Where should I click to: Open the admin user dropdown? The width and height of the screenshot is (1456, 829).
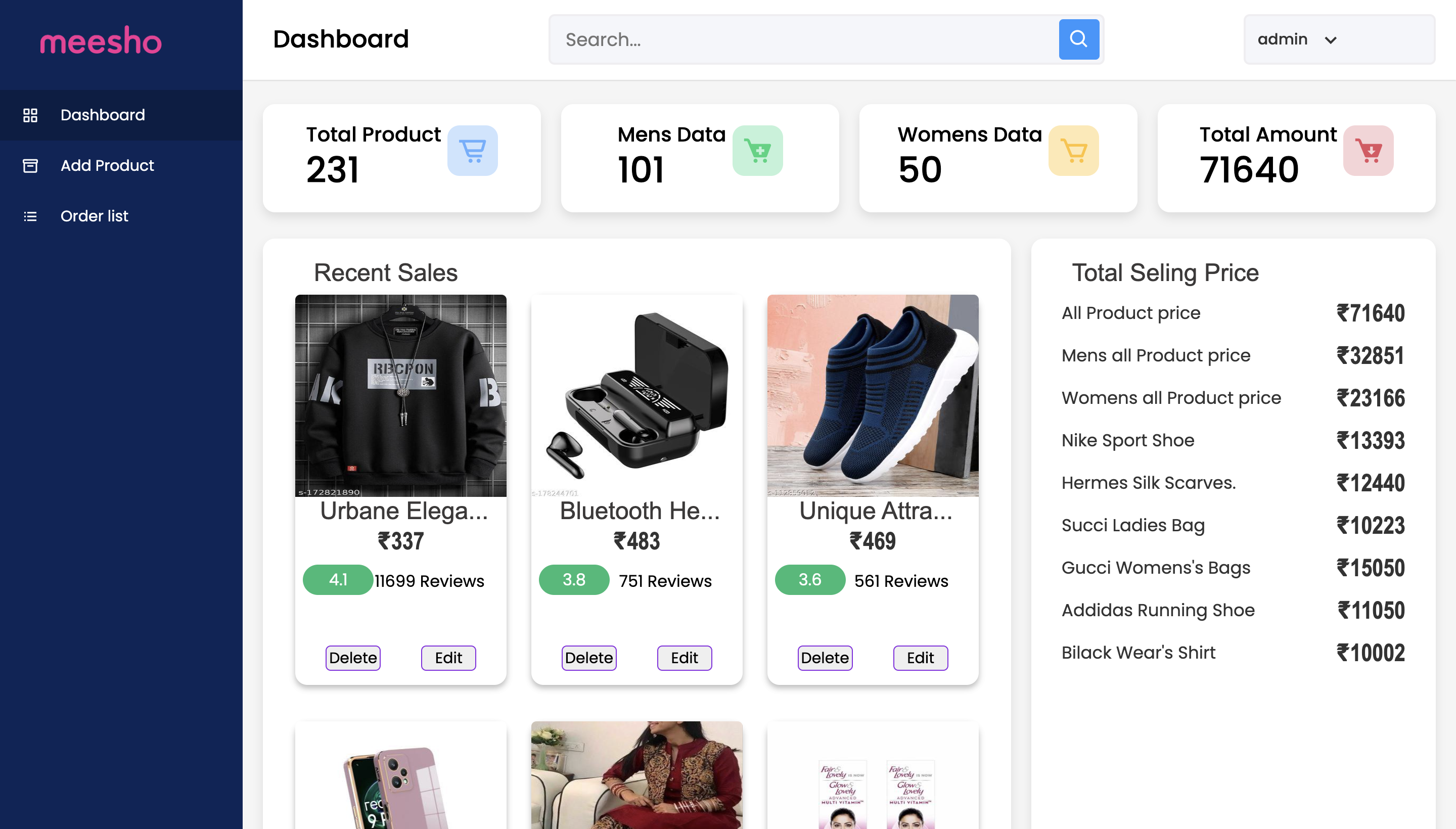click(x=1339, y=39)
